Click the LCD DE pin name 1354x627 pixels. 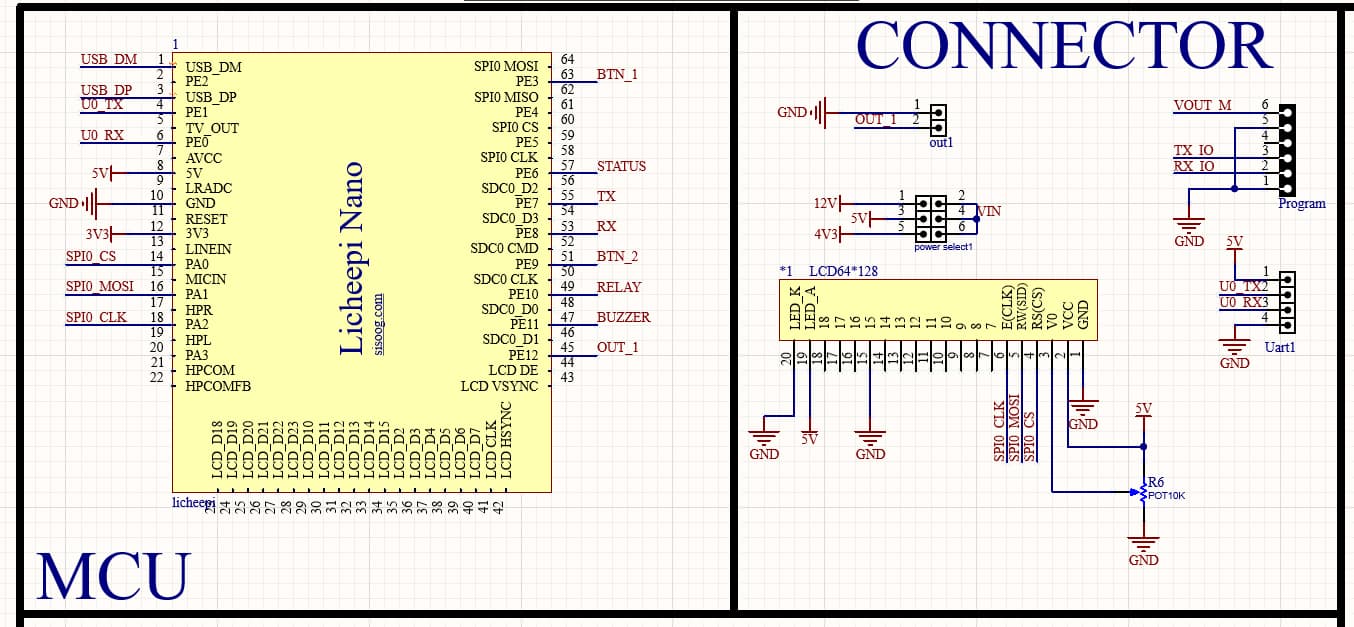coord(513,371)
